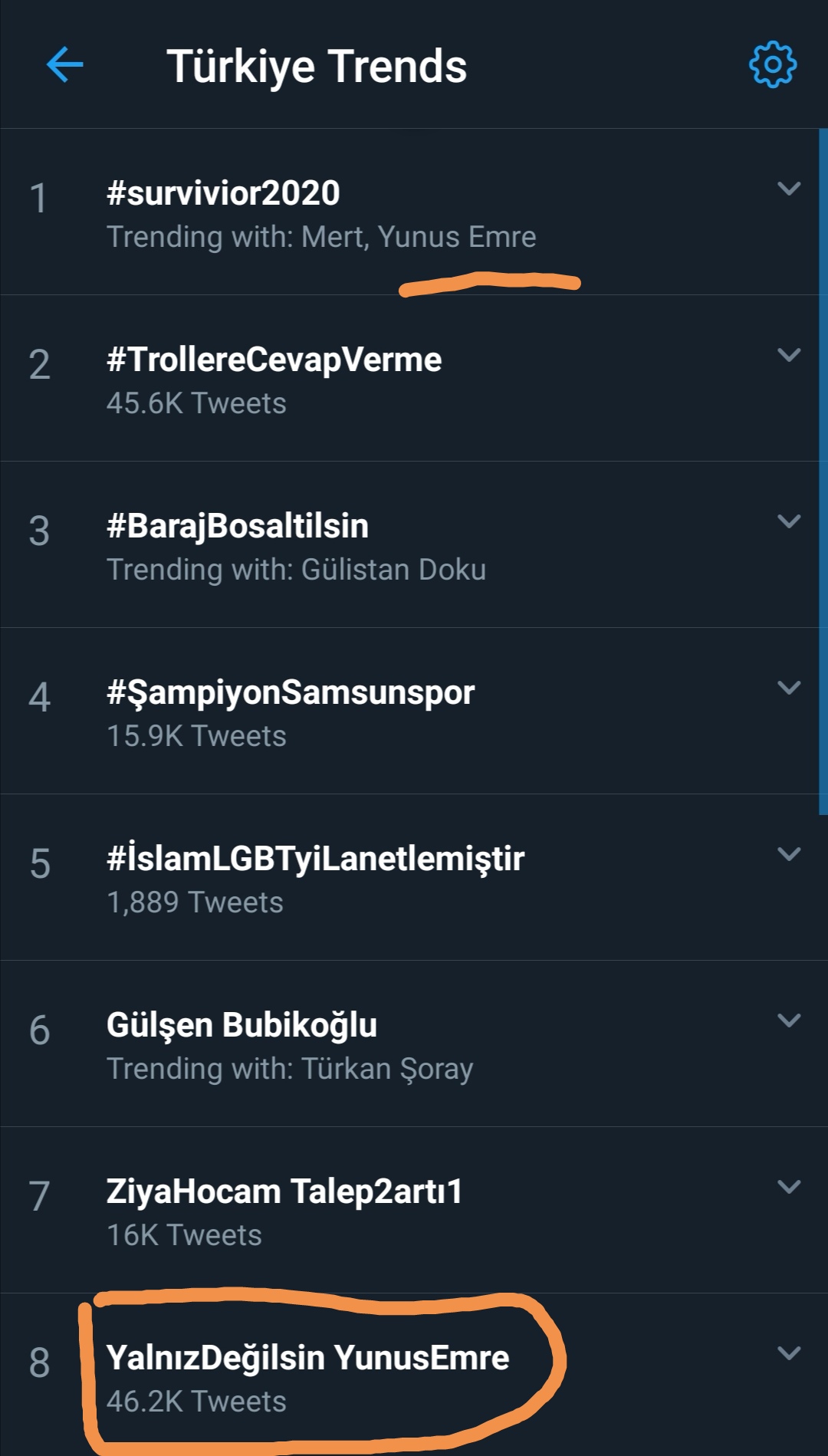Open the #TrollereCevapVerme hashtag
Screen dimensions: 828x1456
tap(409, 378)
